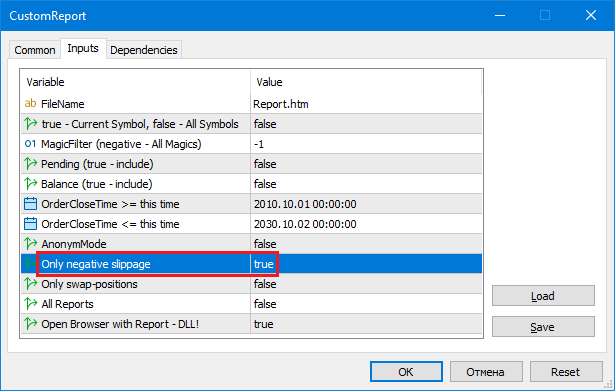Click the bool icon beside Pending row
This screenshot has height=391, width=615.
pos(30,164)
